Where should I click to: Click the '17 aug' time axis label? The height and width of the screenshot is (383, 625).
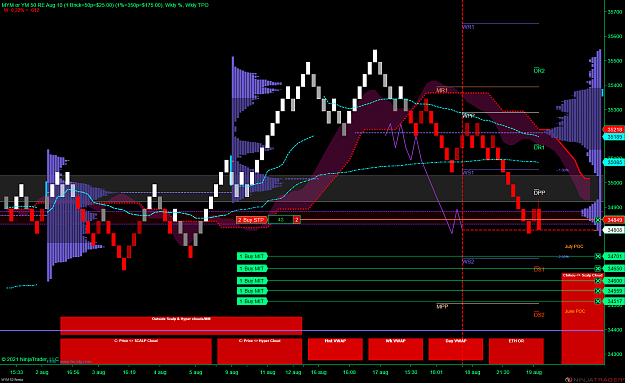380,372
